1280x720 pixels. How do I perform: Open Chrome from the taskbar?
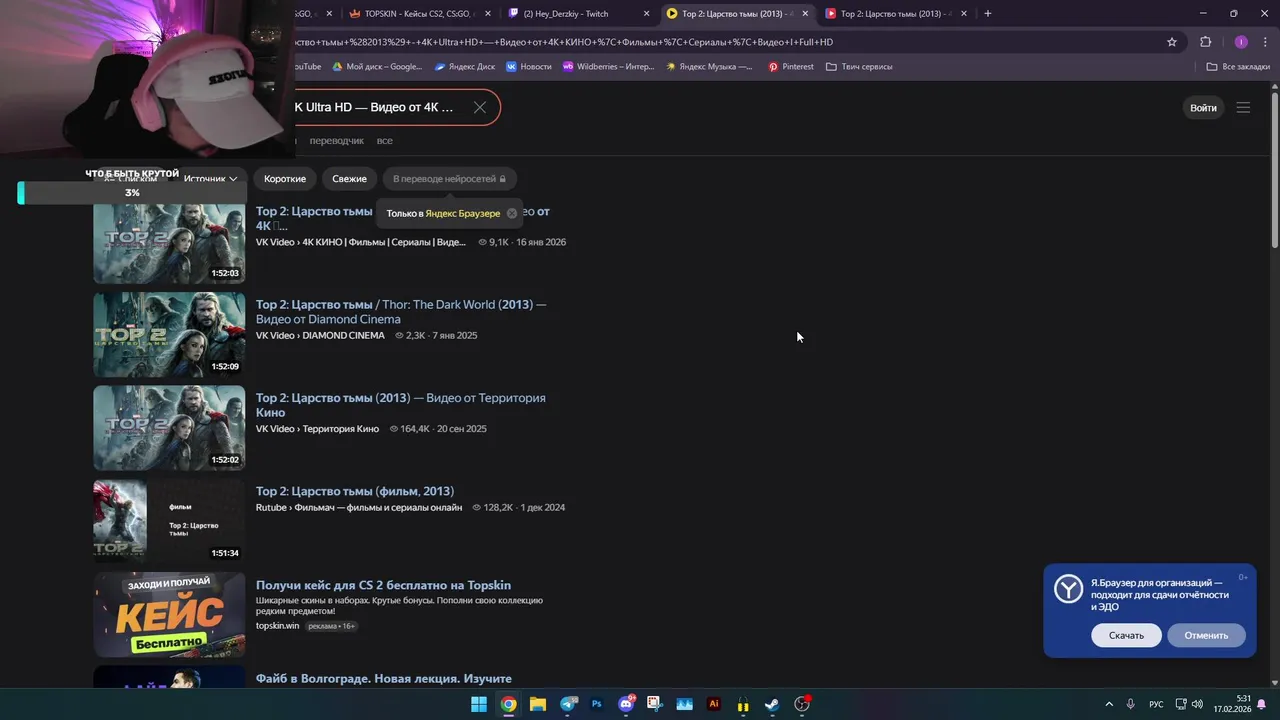tap(508, 704)
